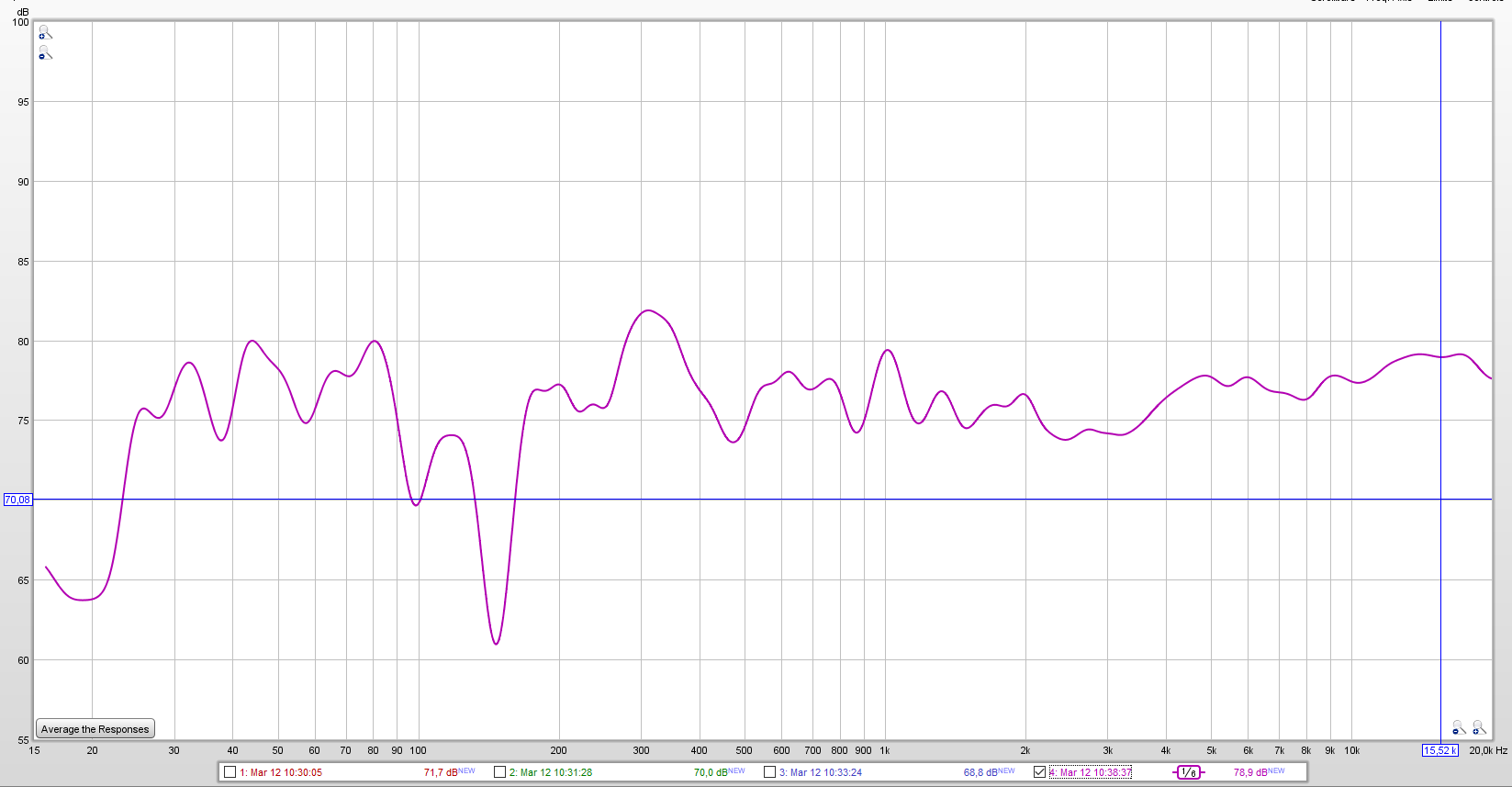Click the 70,08 dB cursor level field

coord(17,500)
